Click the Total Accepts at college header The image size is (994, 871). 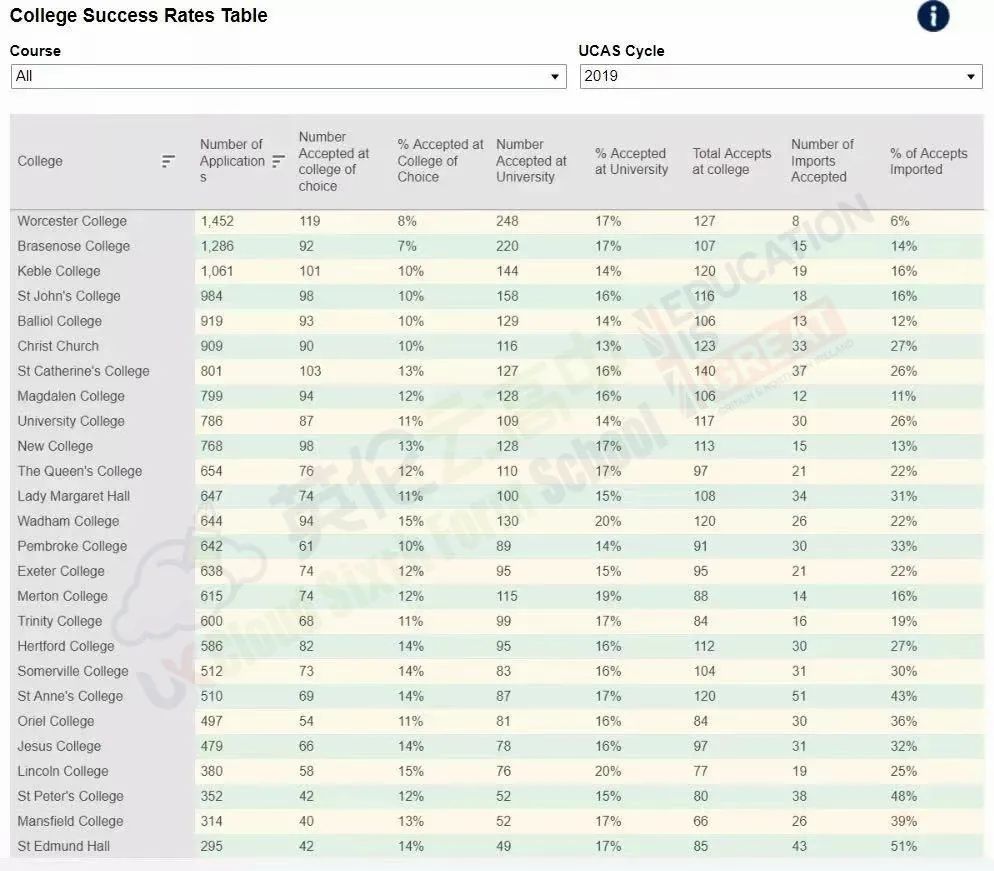732,161
